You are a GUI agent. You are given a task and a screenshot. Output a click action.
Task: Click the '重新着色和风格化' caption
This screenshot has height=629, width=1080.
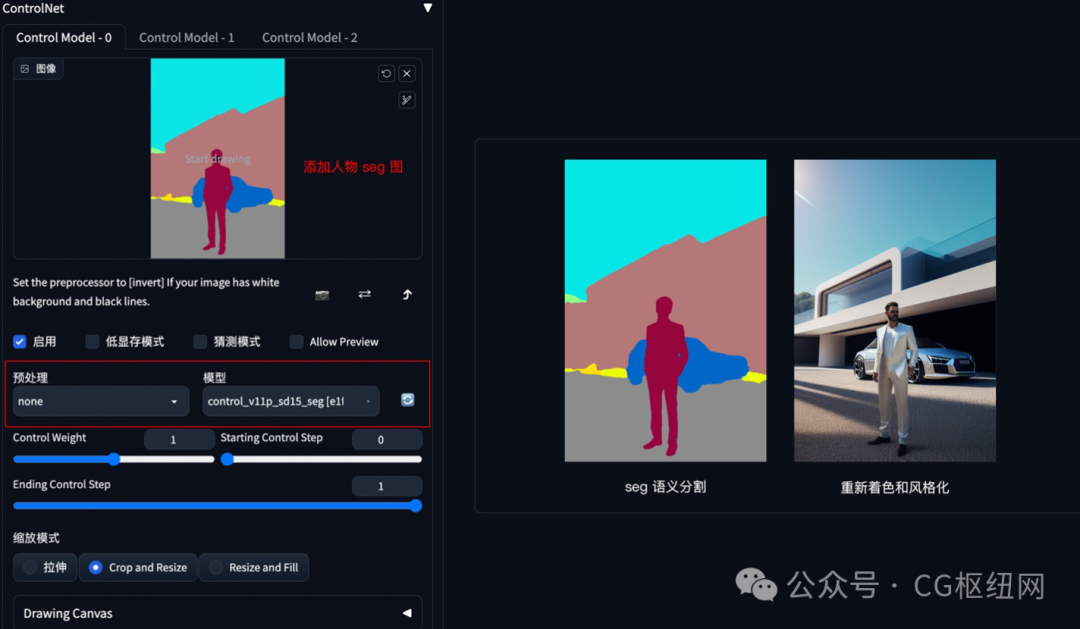(x=895, y=488)
